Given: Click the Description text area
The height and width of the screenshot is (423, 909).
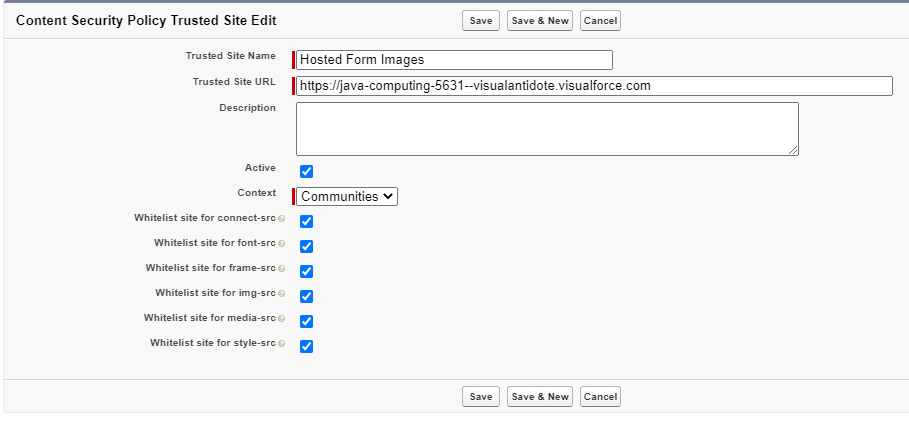Looking at the screenshot, I should [x=547, y=128].
